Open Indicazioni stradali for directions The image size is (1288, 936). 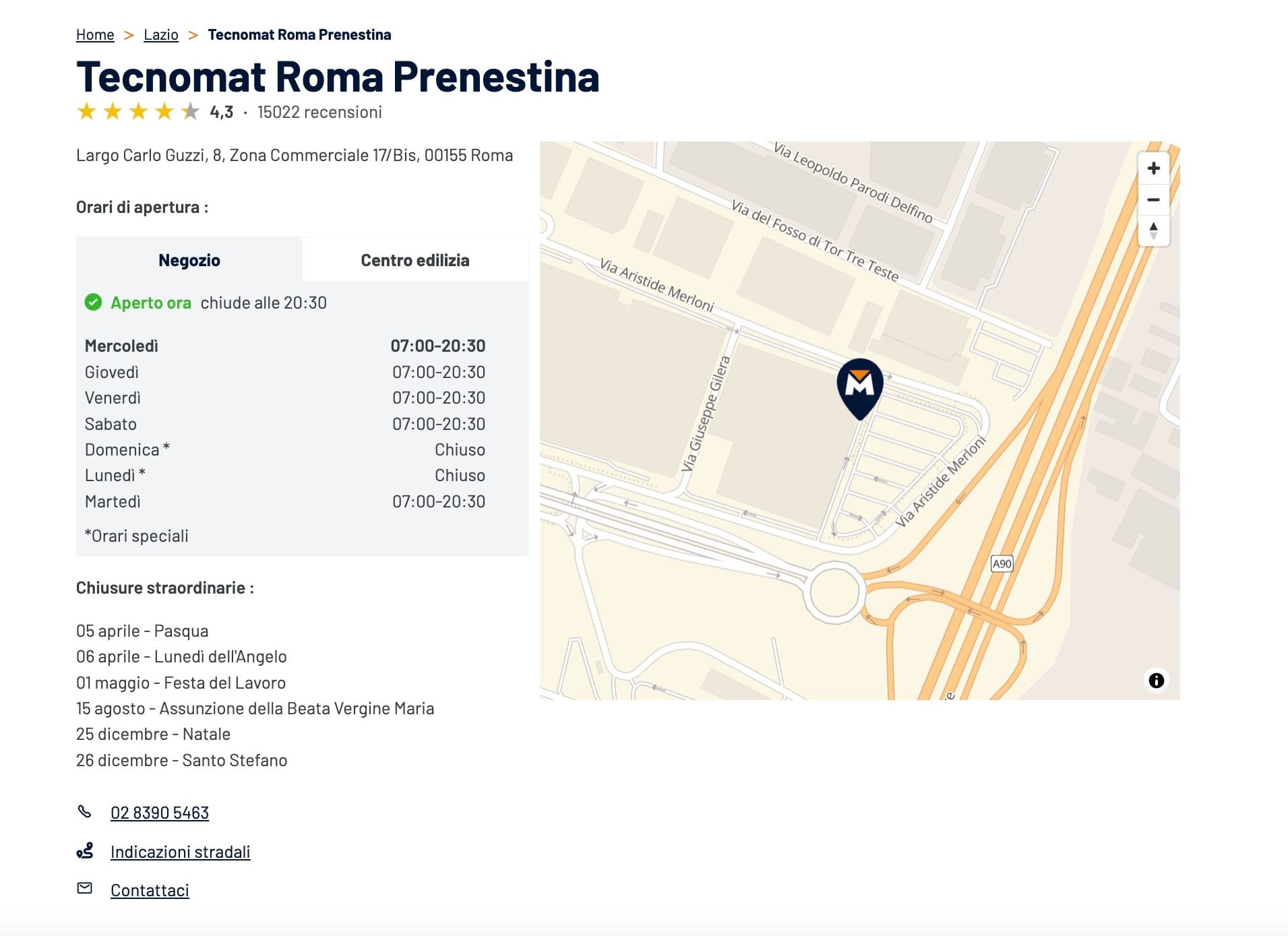(x=180, y=851)
